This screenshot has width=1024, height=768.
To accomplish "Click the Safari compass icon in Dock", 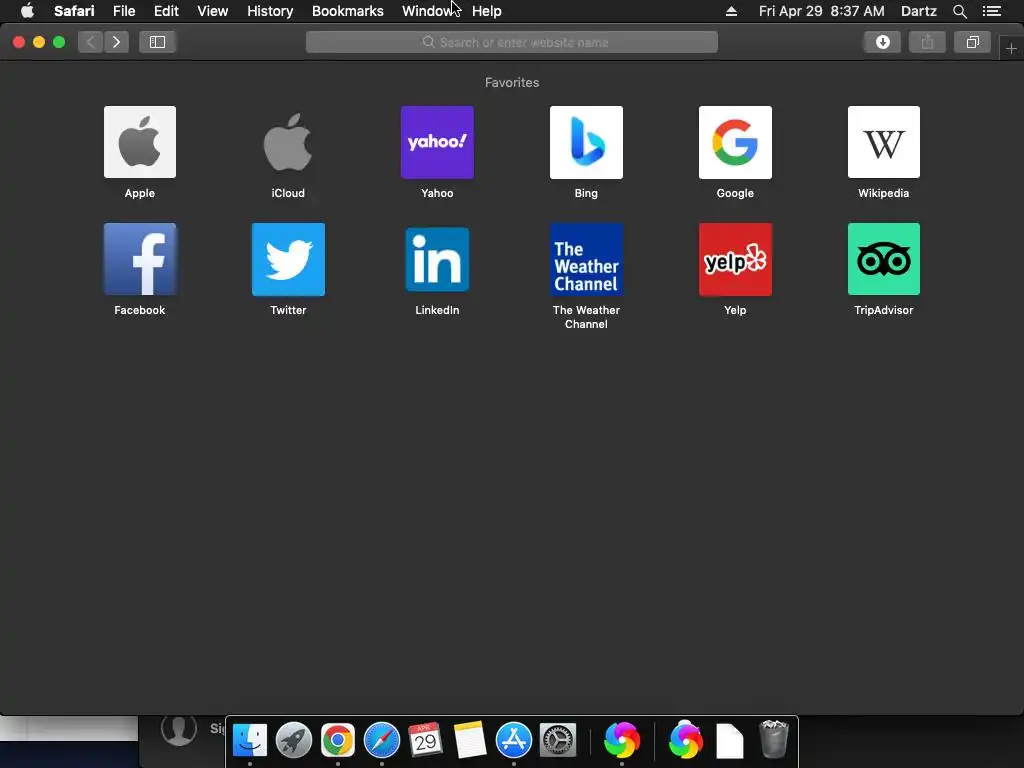I will coord(381,740).
